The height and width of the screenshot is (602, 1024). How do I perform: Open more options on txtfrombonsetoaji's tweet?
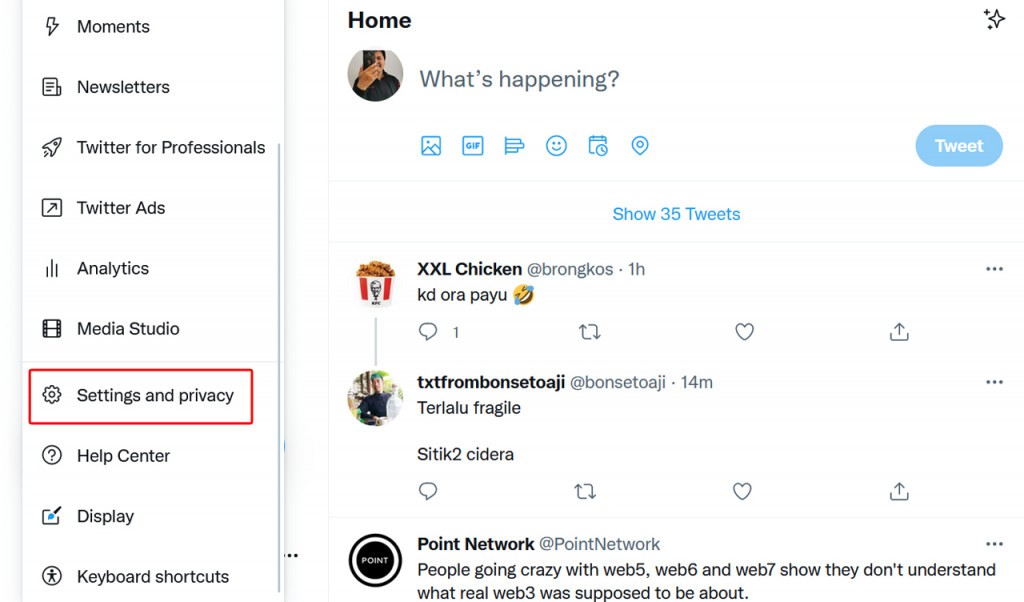pyautogui.click(x=994, y=381)
